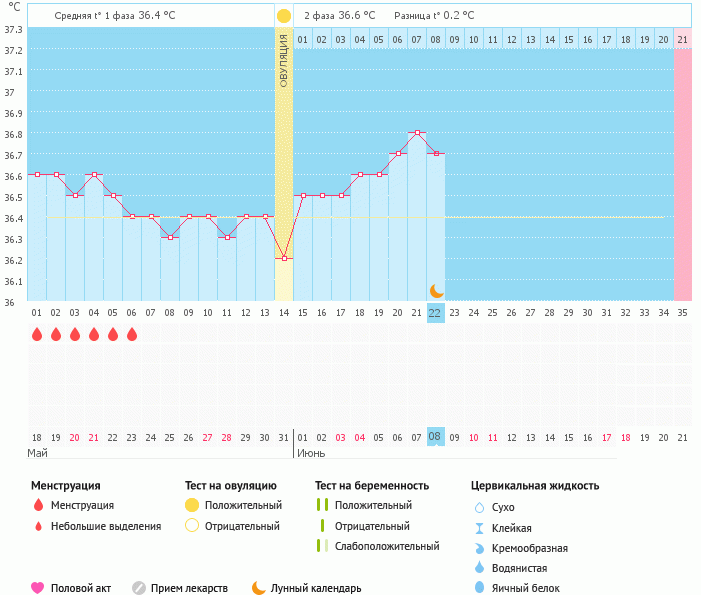701x595 pixels.
Task: Click the Положительный ovulation test yellow icon
Action: 192,505
